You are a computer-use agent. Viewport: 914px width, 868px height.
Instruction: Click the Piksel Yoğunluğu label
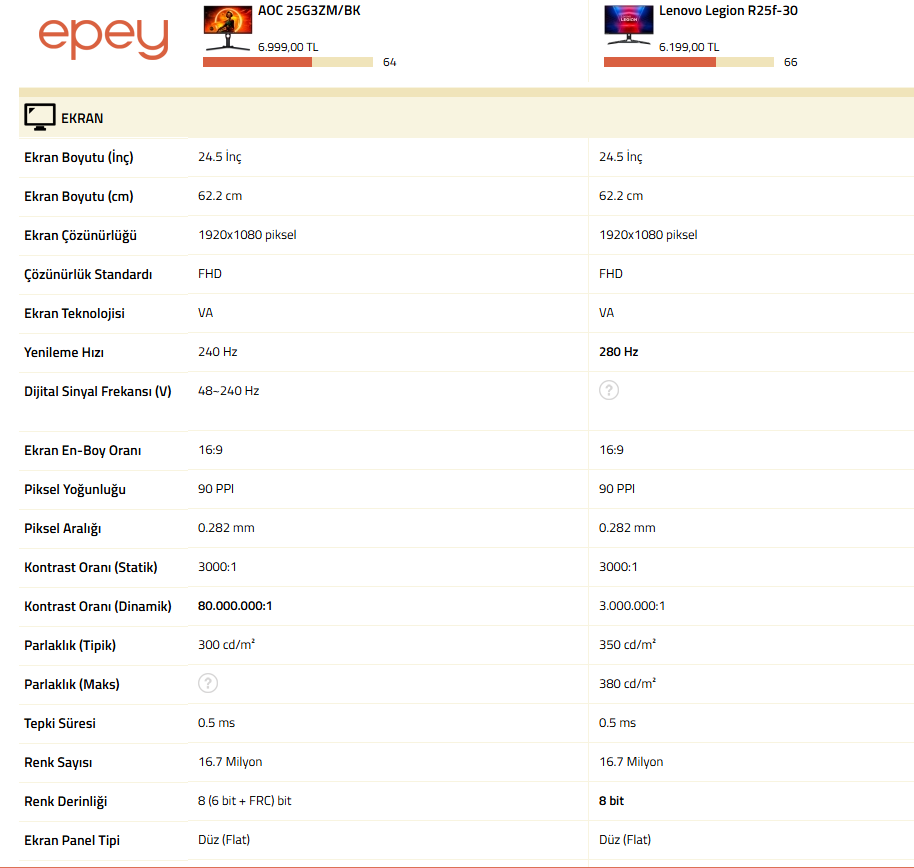coord(75,490)
